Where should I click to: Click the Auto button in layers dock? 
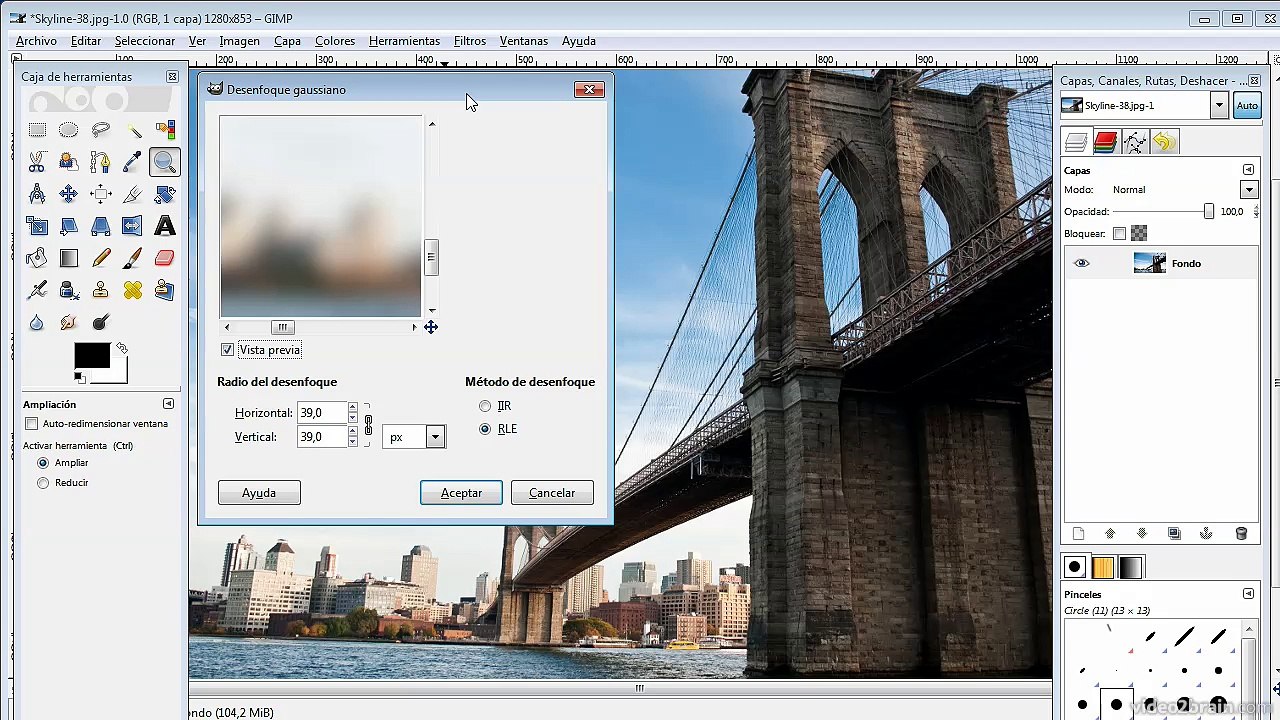1247,105
